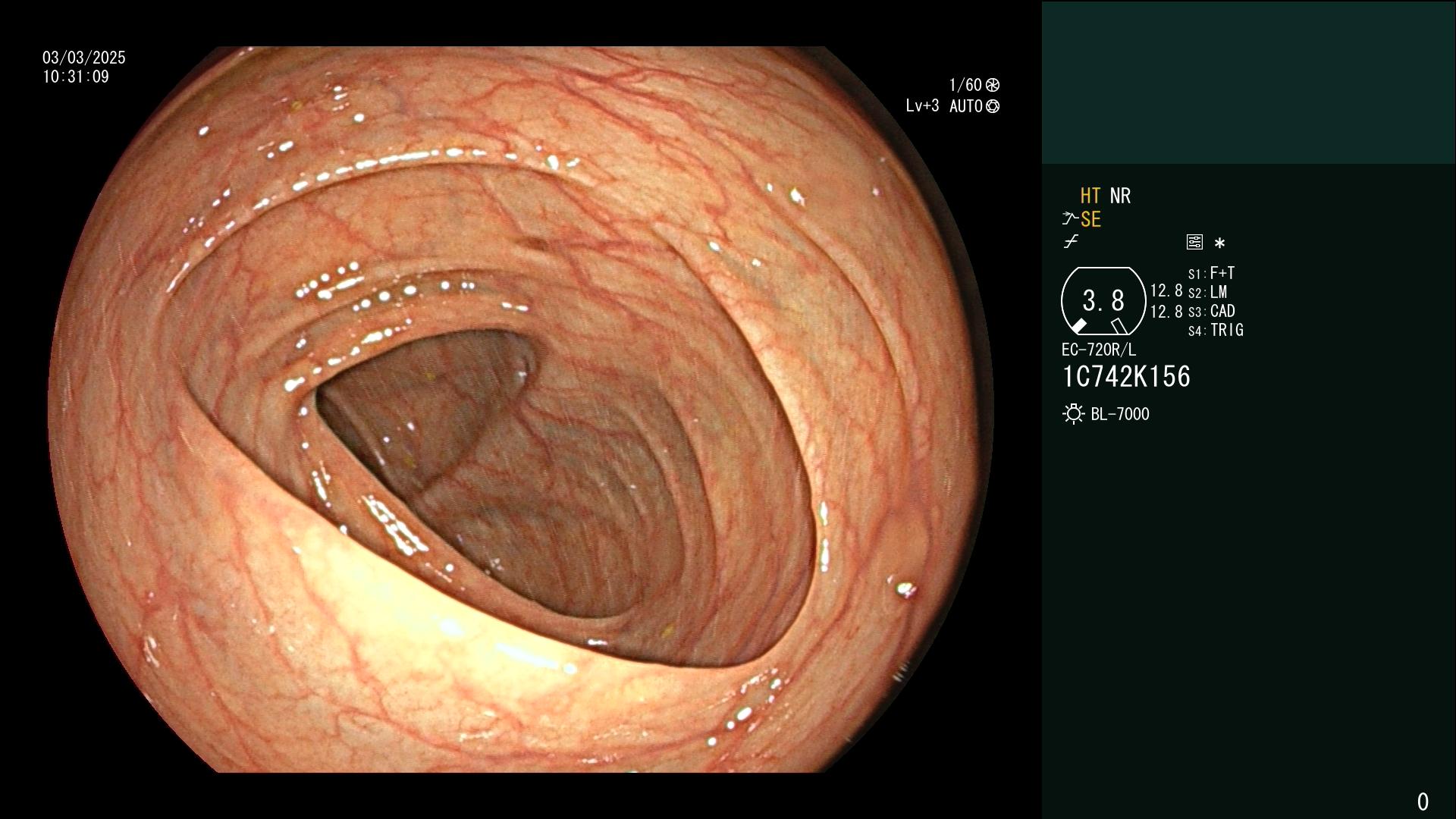Select the settings sliders icon
Screen dimensions: 1456x819
[1194, 243]
